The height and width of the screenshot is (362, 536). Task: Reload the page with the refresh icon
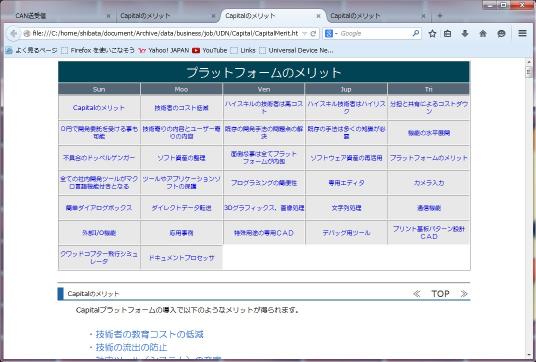pyautogui.click(x=313, y=33)
